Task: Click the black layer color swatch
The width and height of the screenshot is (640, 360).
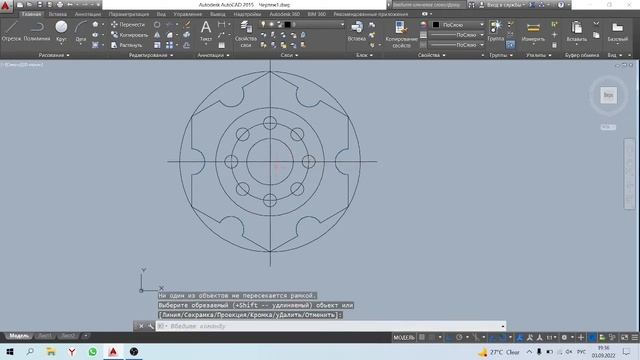Action: (x=287, y=24)
